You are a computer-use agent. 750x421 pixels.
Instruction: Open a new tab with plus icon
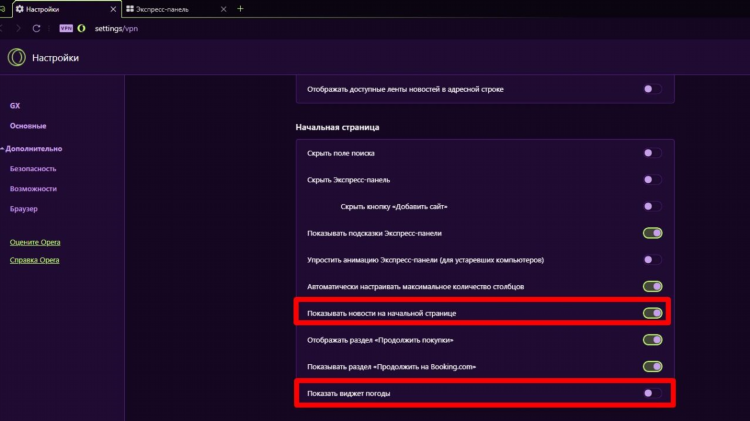240,9
